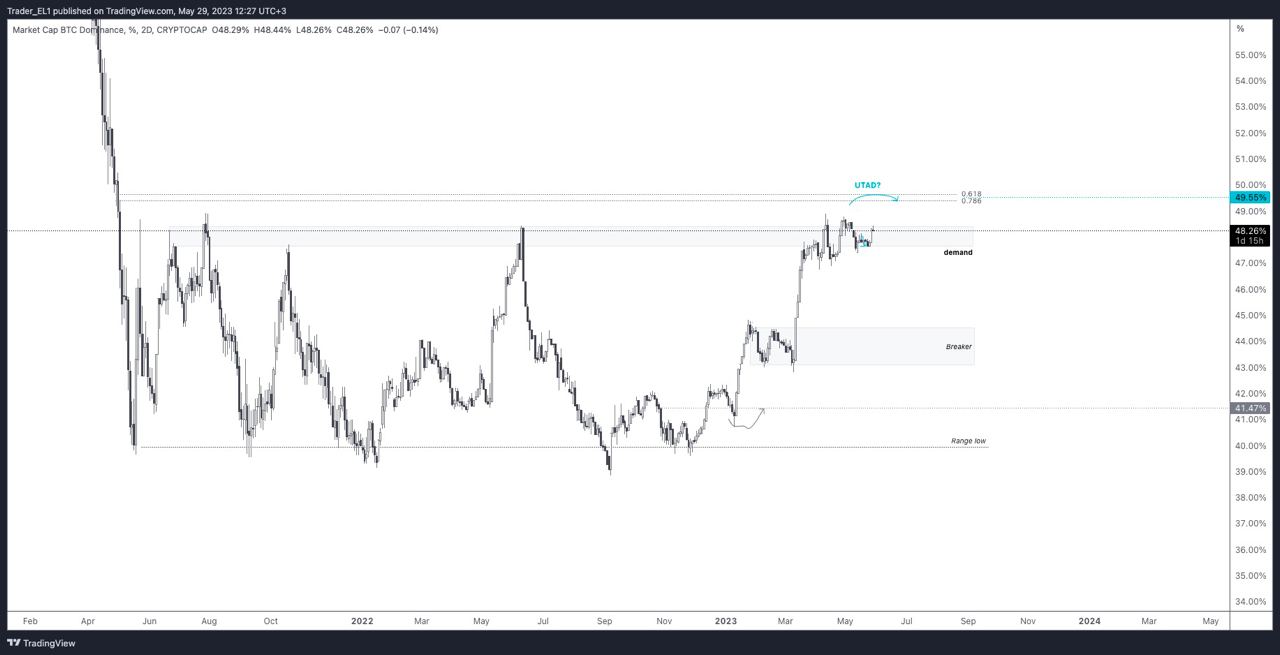Click the % symbol atop the price axis

tap(1240, 29)
